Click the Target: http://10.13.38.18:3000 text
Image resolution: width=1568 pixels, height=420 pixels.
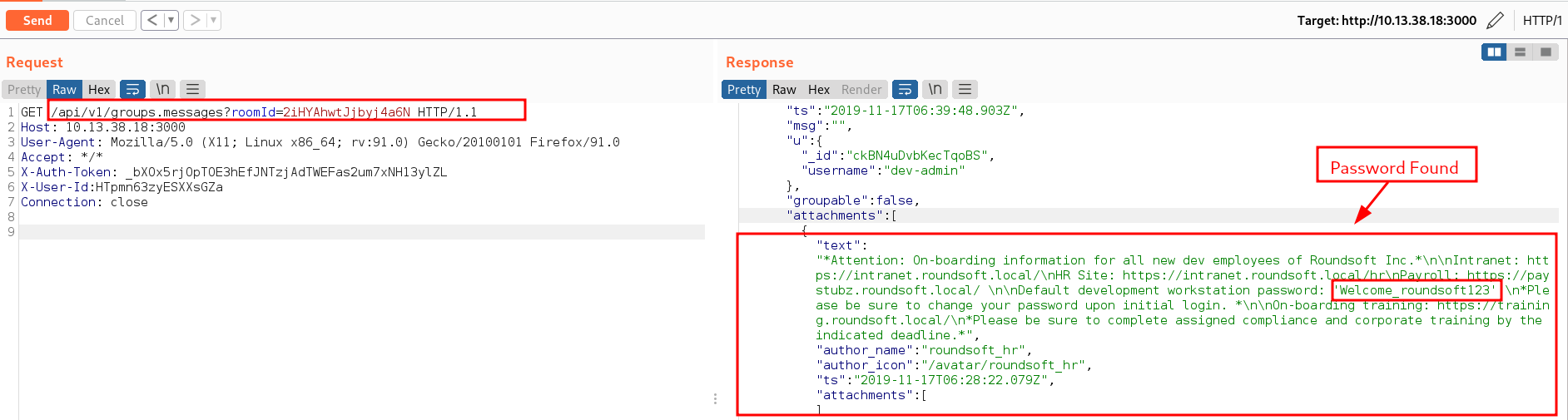(1387, 21)
